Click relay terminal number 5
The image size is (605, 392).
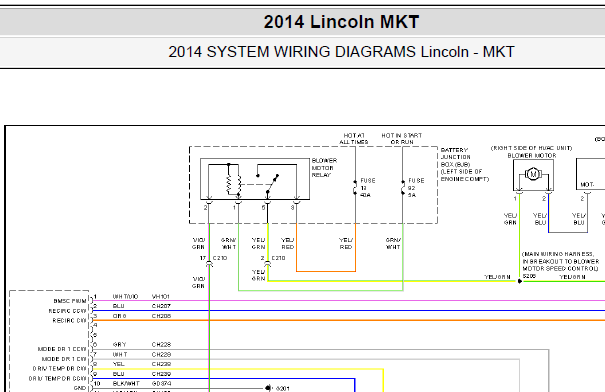(x=263, y=208)
